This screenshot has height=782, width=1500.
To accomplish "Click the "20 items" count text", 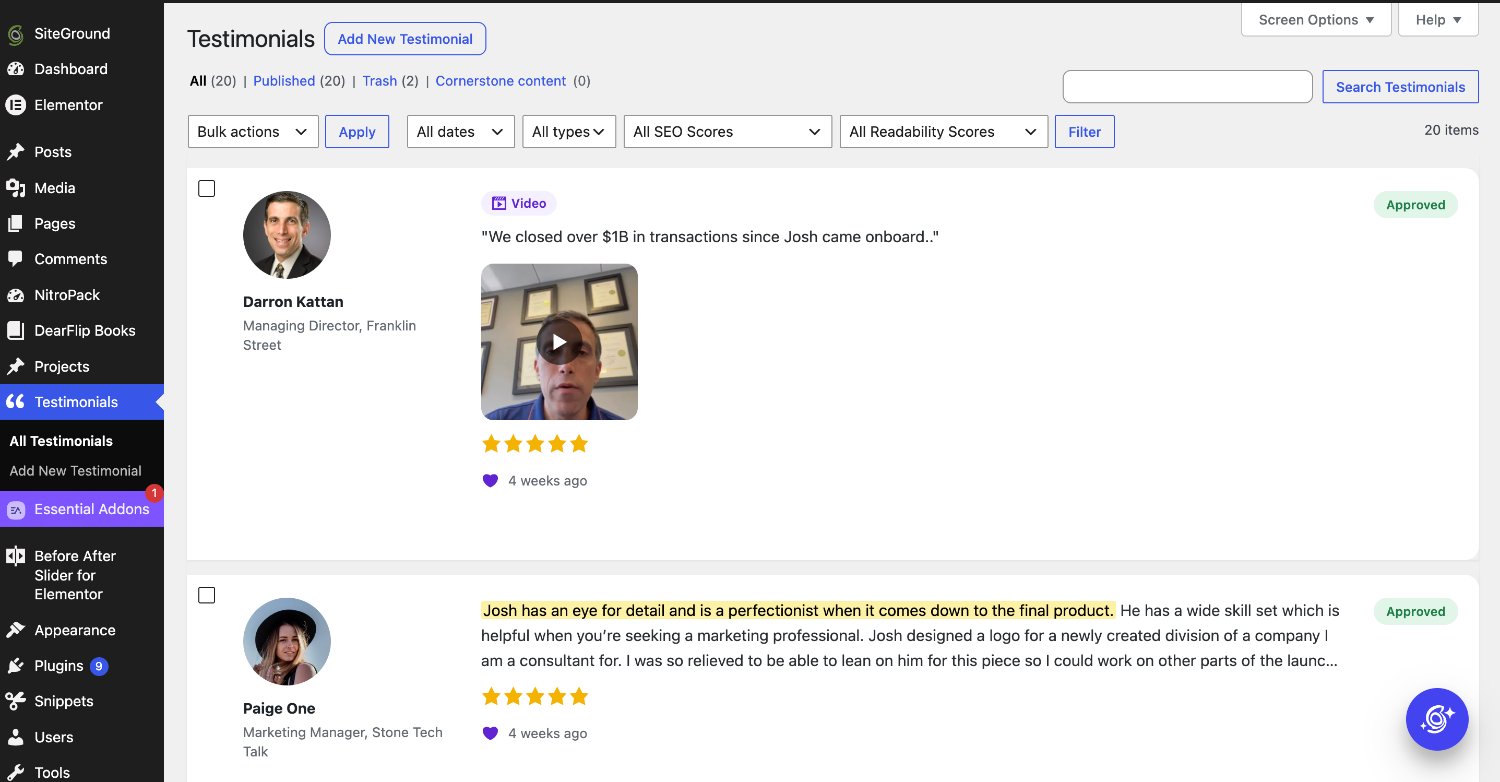I will pos(1451,130).
